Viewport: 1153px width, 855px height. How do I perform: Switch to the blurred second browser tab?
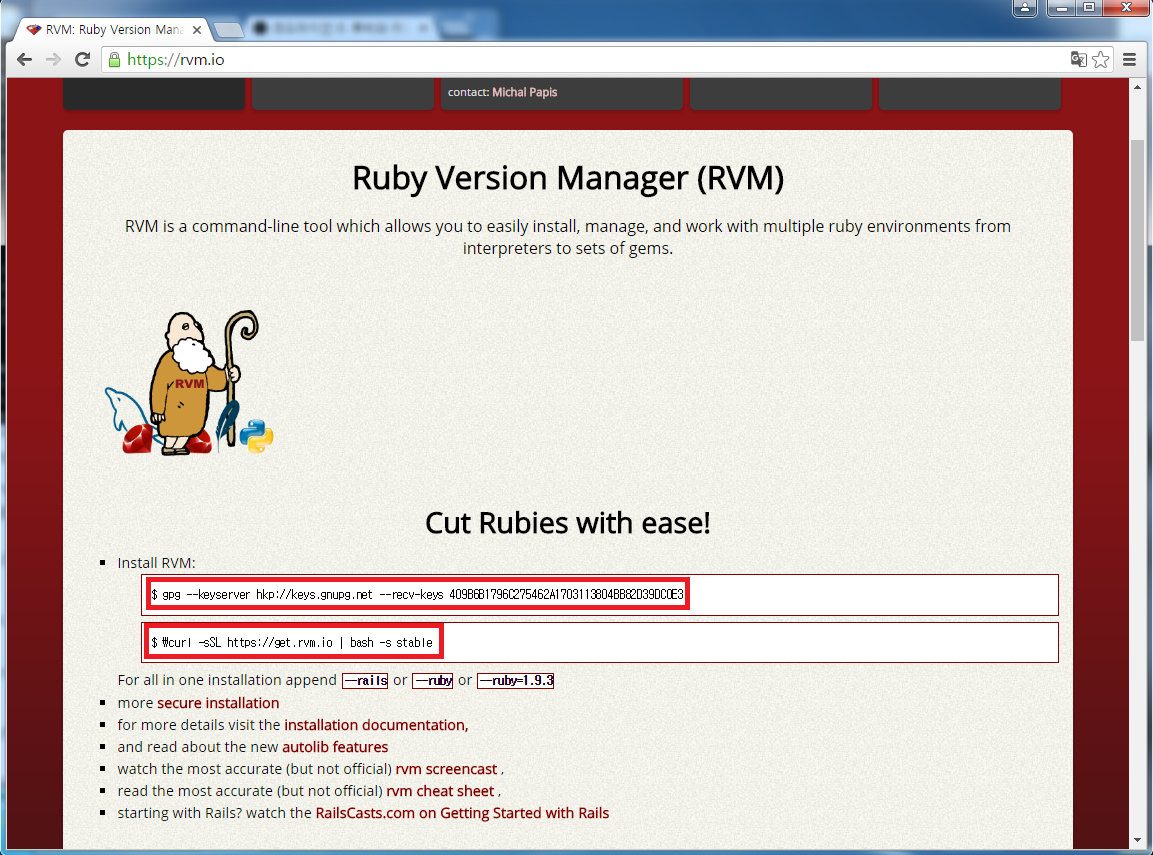click(342, 28)
